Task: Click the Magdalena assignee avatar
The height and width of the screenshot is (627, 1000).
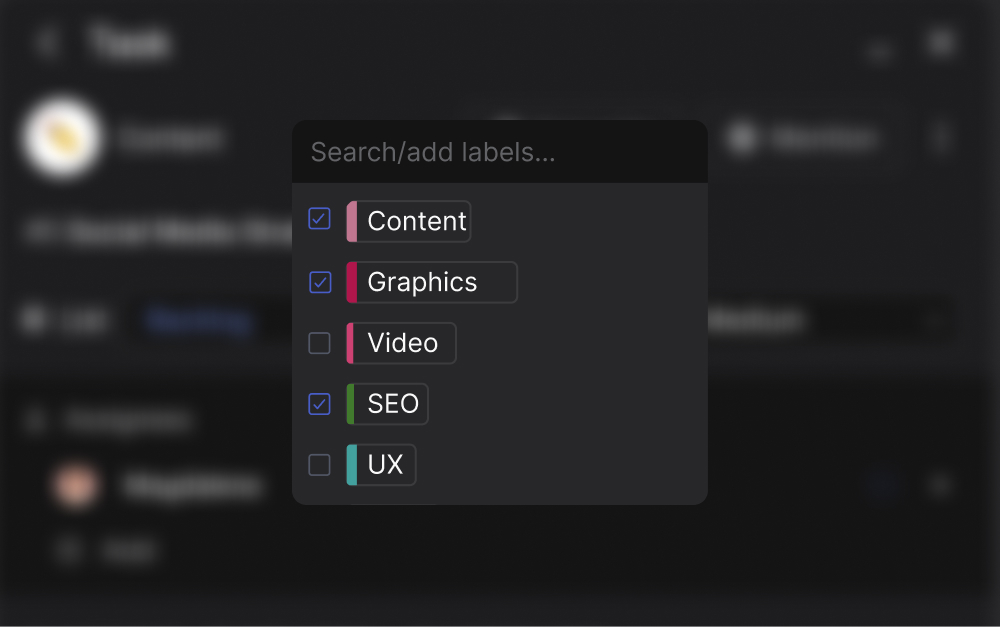Action: [x=76, y=484]
